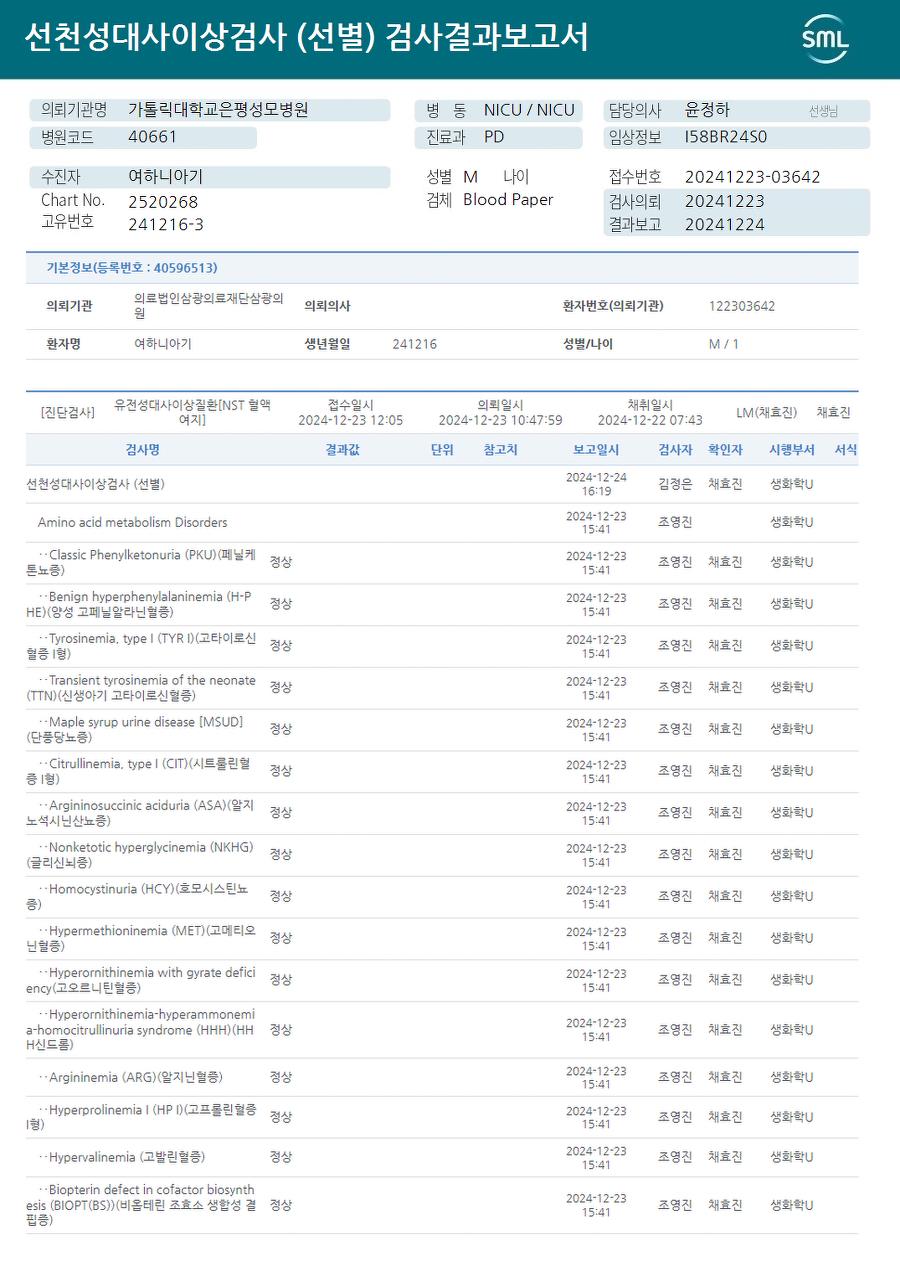Image resolution: width=900 pixels, height=1271 pixels.
Task: Select unique number '241216-3'
Action: point(166,224)
